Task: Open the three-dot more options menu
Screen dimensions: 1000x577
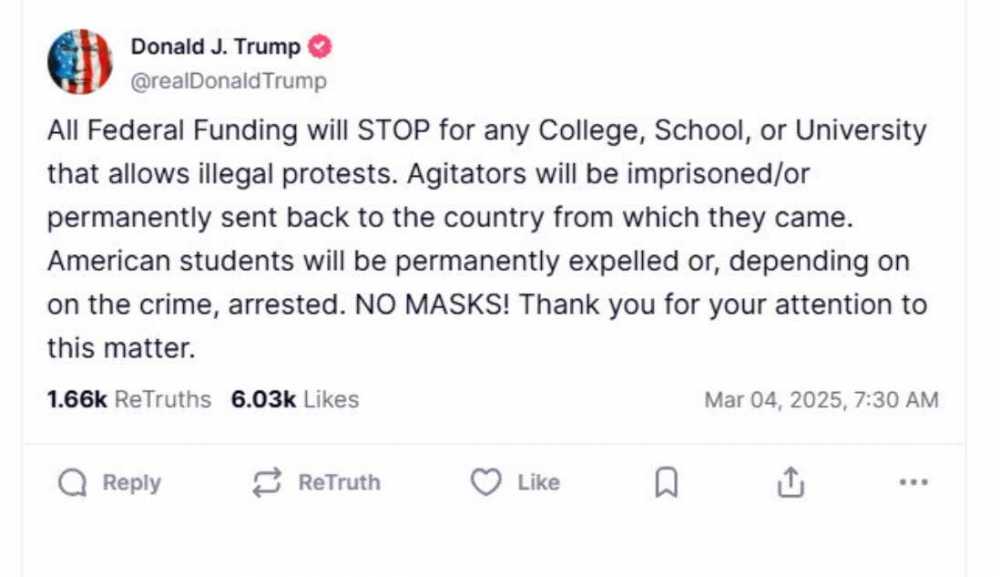Action: [913, 483]
